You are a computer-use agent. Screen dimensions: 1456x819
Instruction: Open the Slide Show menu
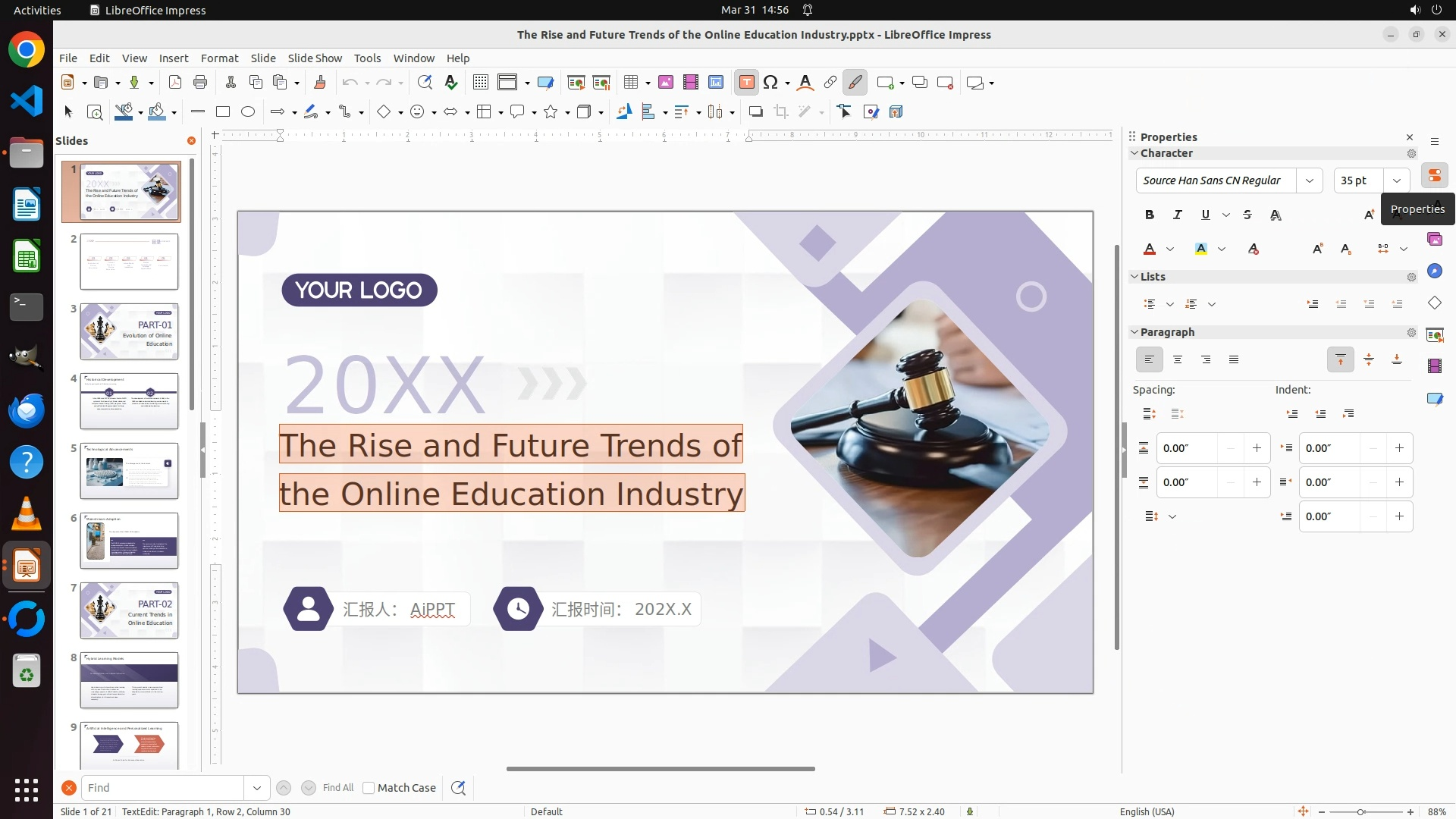(x=315, y=58)
